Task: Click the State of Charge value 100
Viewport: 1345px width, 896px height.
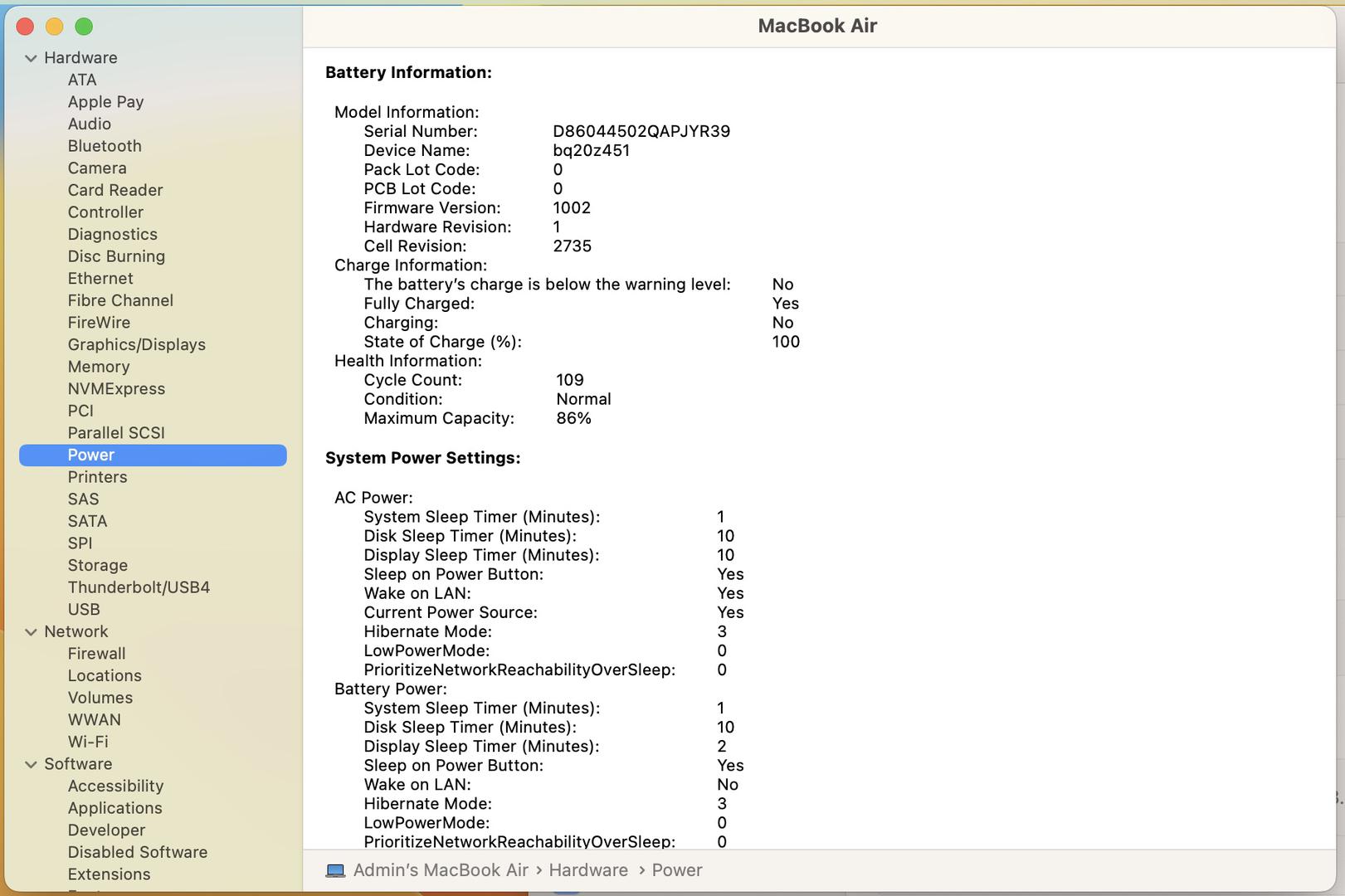Action: tap(786, 342)
